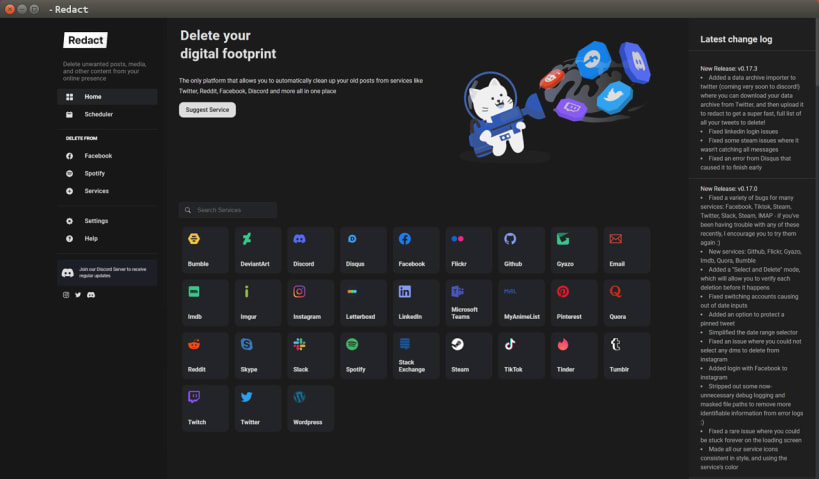Select Facebook under Delete From sidebar
The width and height of the screenshot is (819, 479).
(x=107, y=156)
